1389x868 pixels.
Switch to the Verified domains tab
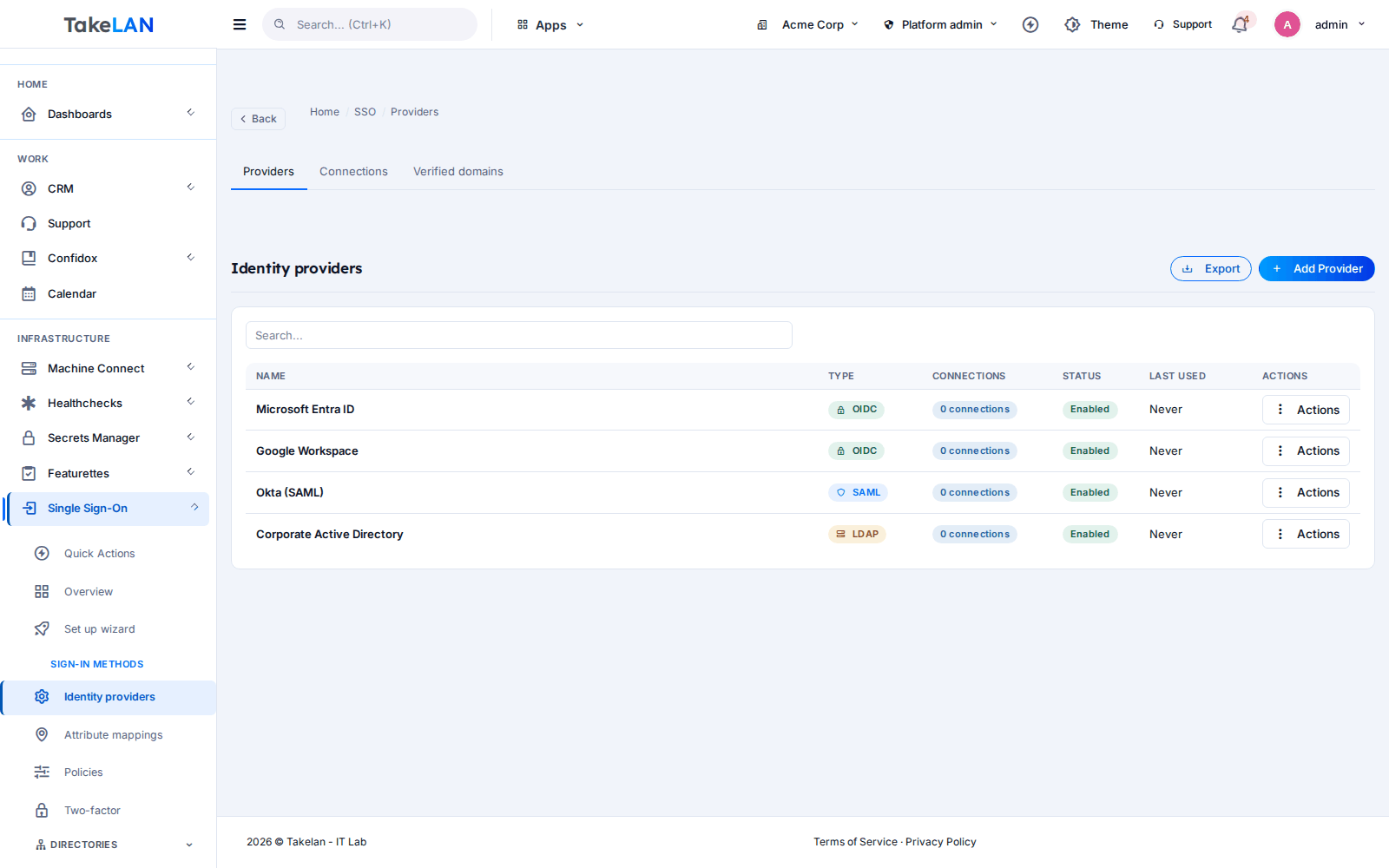pyautogui.click(x=458, y=171)
